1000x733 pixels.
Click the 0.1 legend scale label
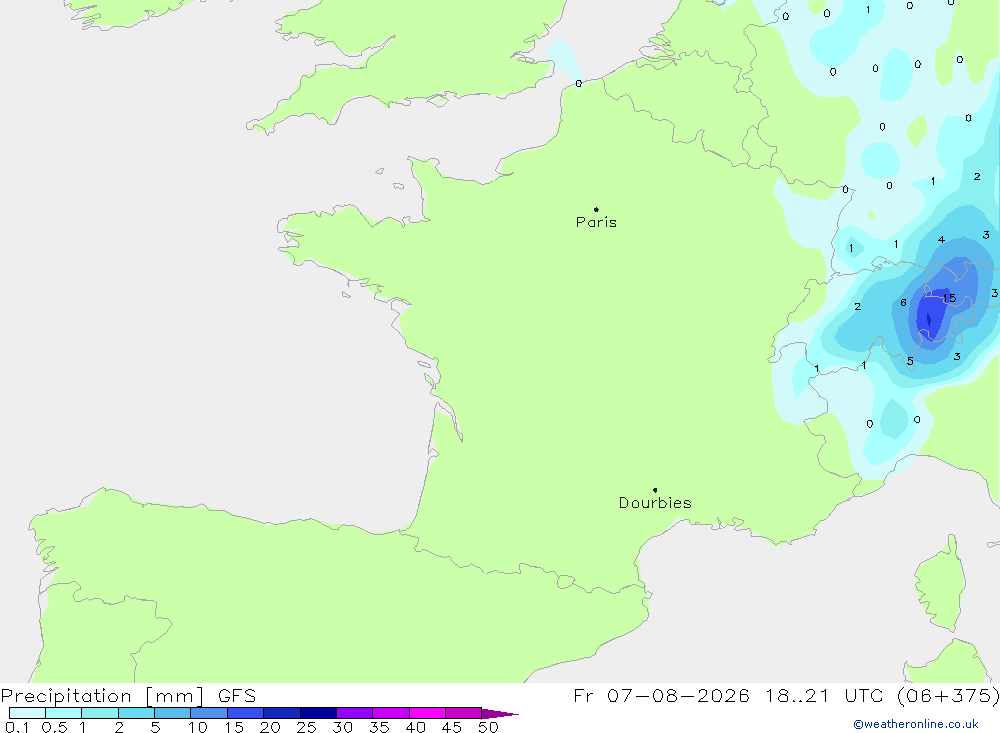17,727
